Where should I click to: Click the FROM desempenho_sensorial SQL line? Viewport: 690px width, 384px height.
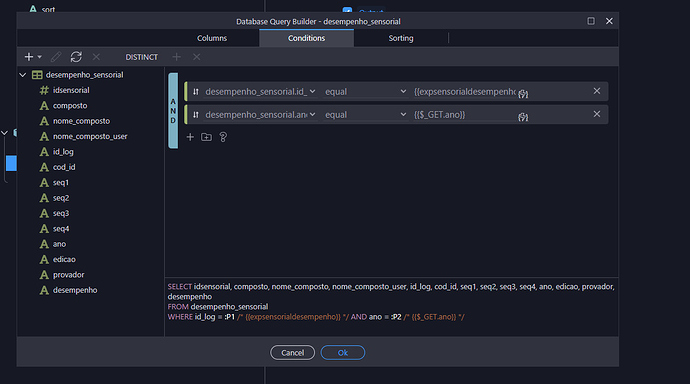pos(218,307)
